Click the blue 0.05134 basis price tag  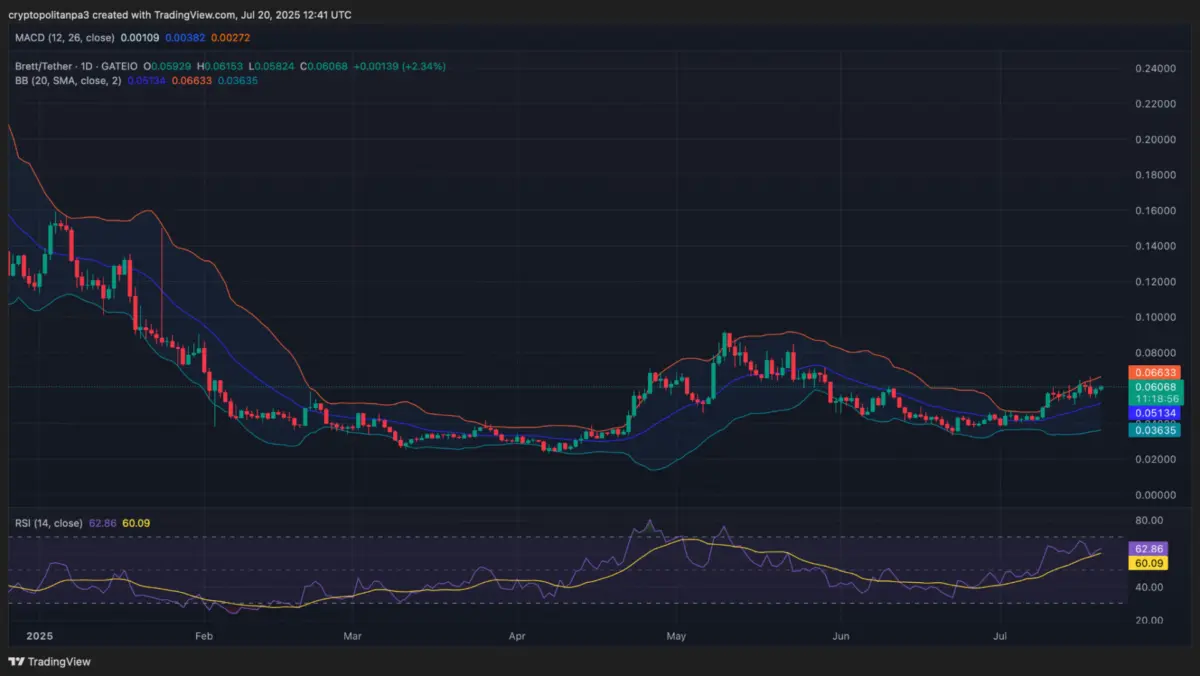click(1156, 413)
